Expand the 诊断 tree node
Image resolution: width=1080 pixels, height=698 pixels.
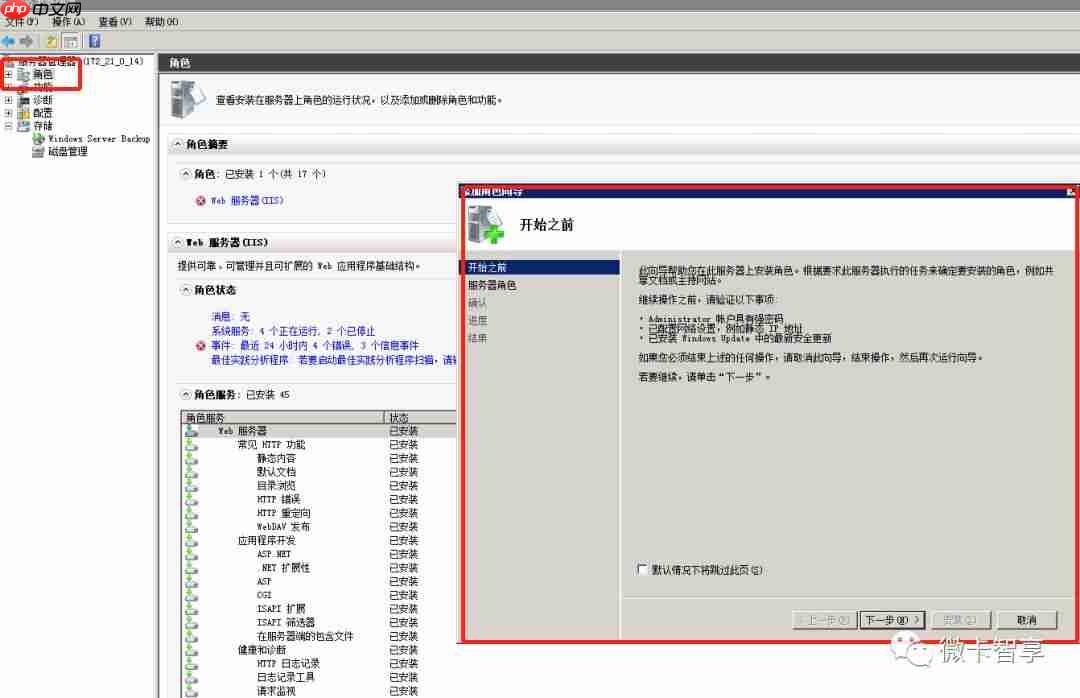[8, 101]
